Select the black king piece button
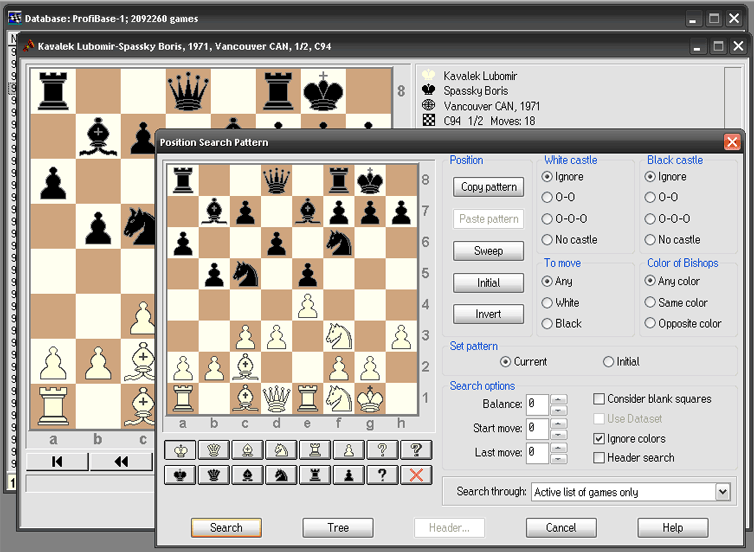 pyautogui.click(x=180, y=475)
